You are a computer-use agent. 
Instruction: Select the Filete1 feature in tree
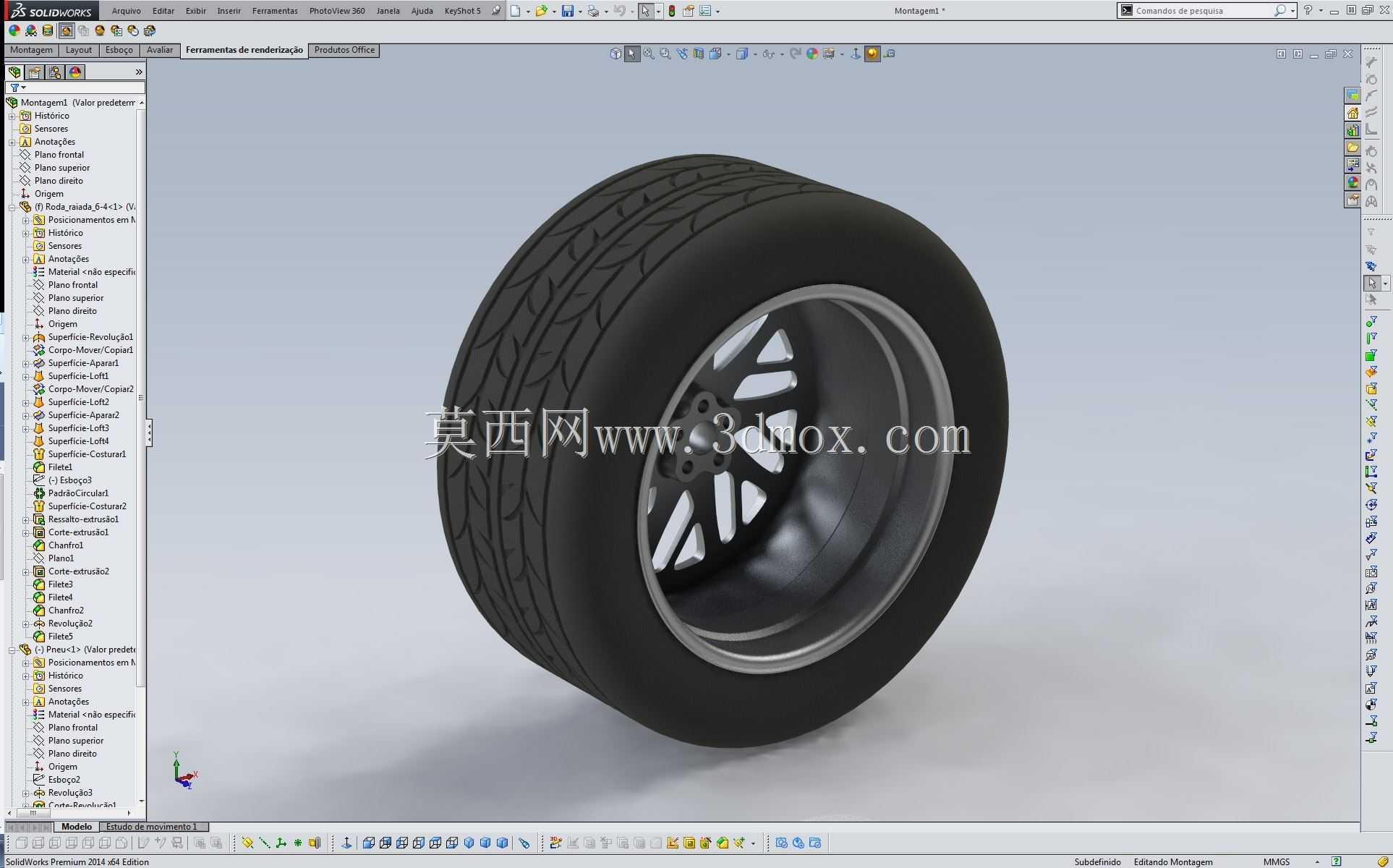tap(61, 467)
